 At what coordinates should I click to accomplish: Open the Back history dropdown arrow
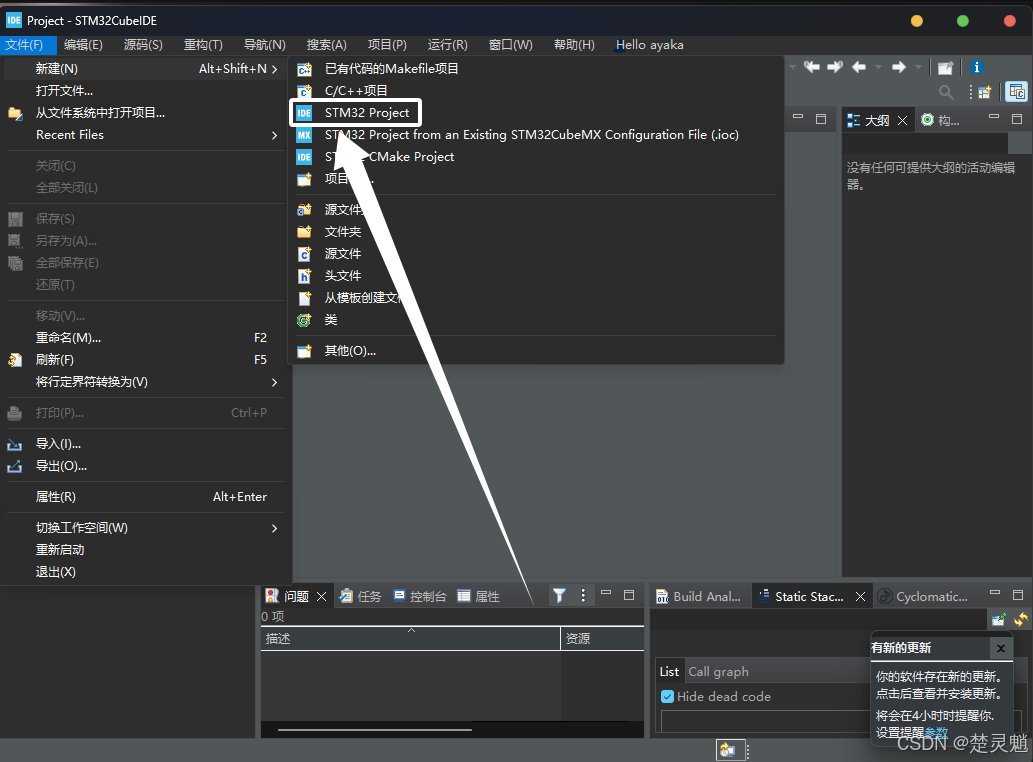coord(878,67)
